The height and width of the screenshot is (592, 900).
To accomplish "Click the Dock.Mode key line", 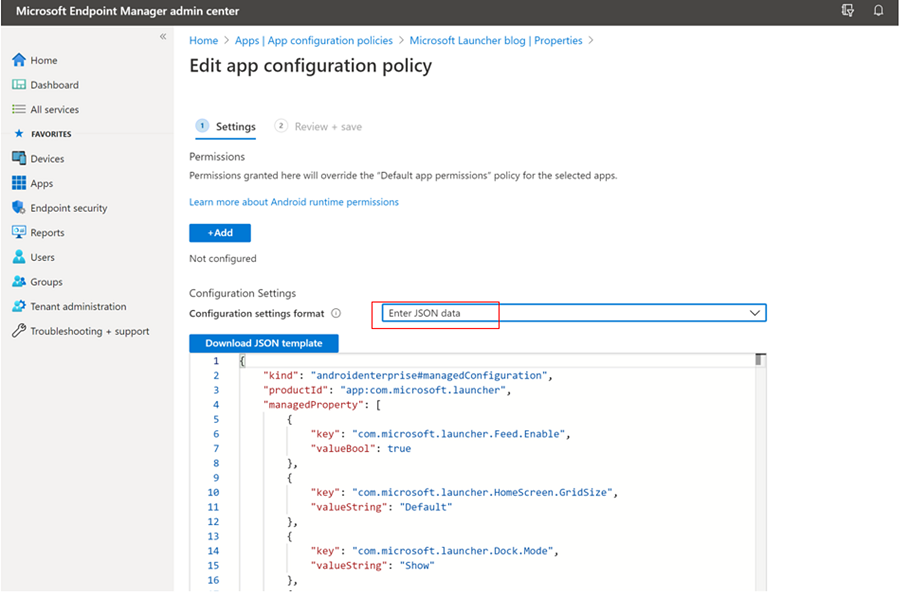I will pos(435,551).
